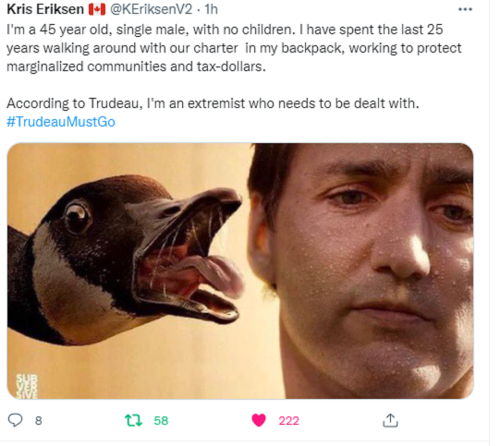Unlike the tweet via the pink heart
Screen dimensions: 500x446
tap(259, 420)
